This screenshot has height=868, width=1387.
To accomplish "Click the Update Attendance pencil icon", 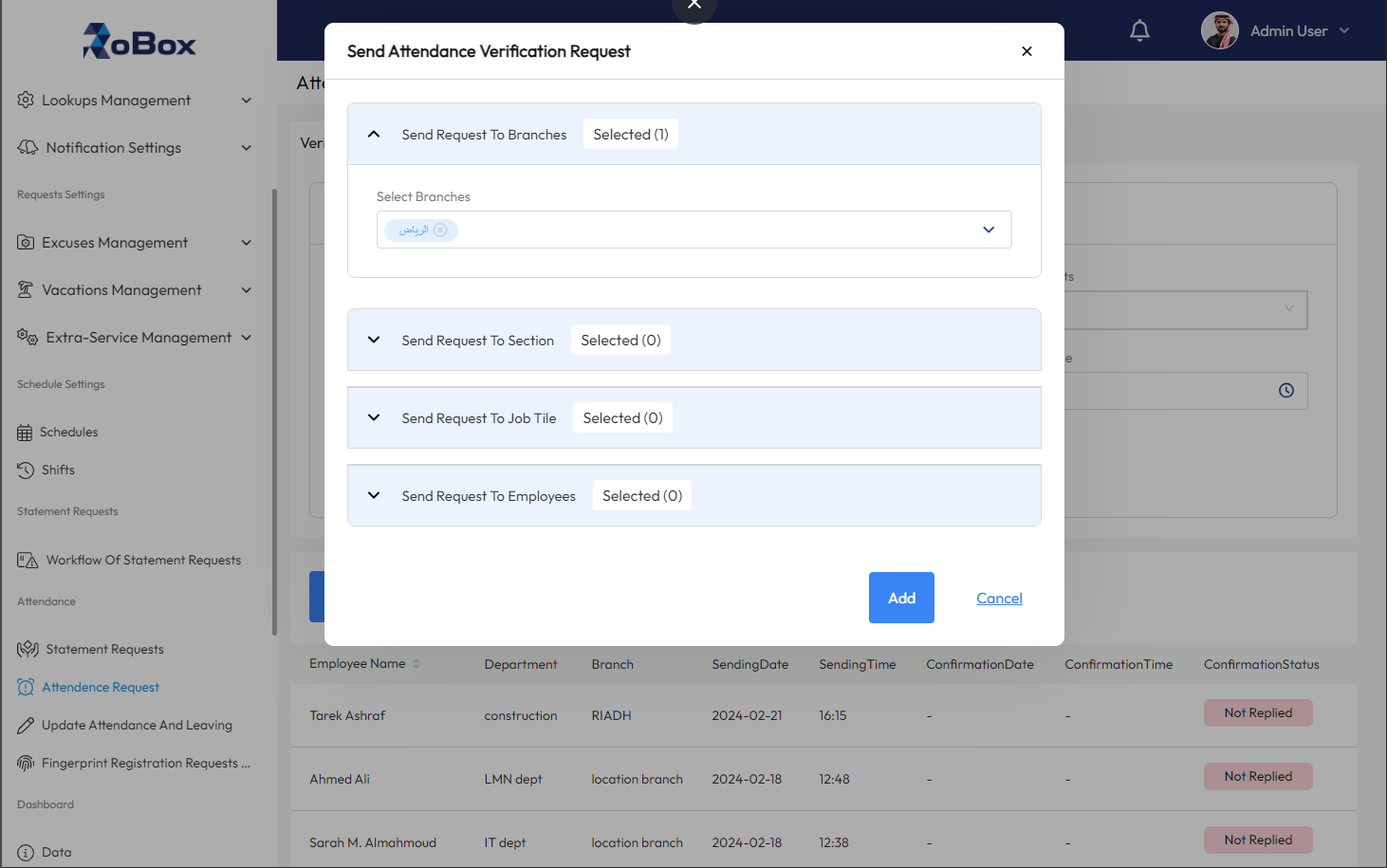I will [26, 726].
